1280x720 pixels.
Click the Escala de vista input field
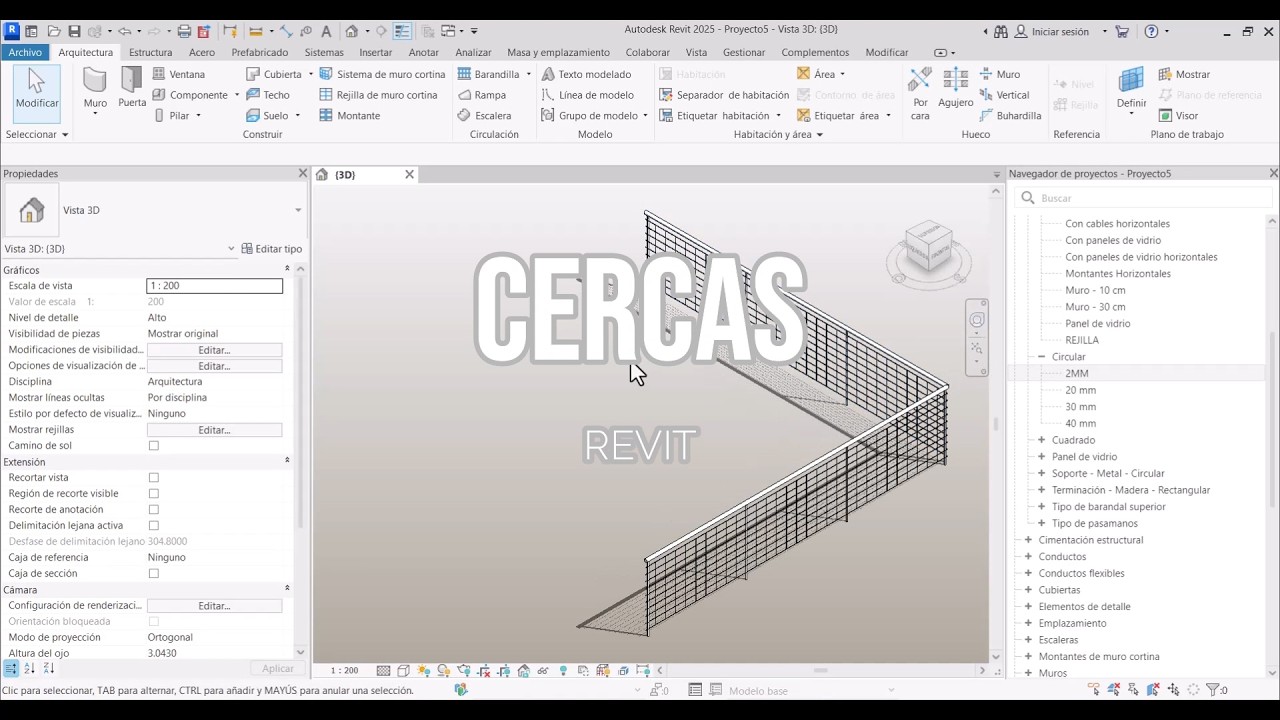(x=214, y=286)
